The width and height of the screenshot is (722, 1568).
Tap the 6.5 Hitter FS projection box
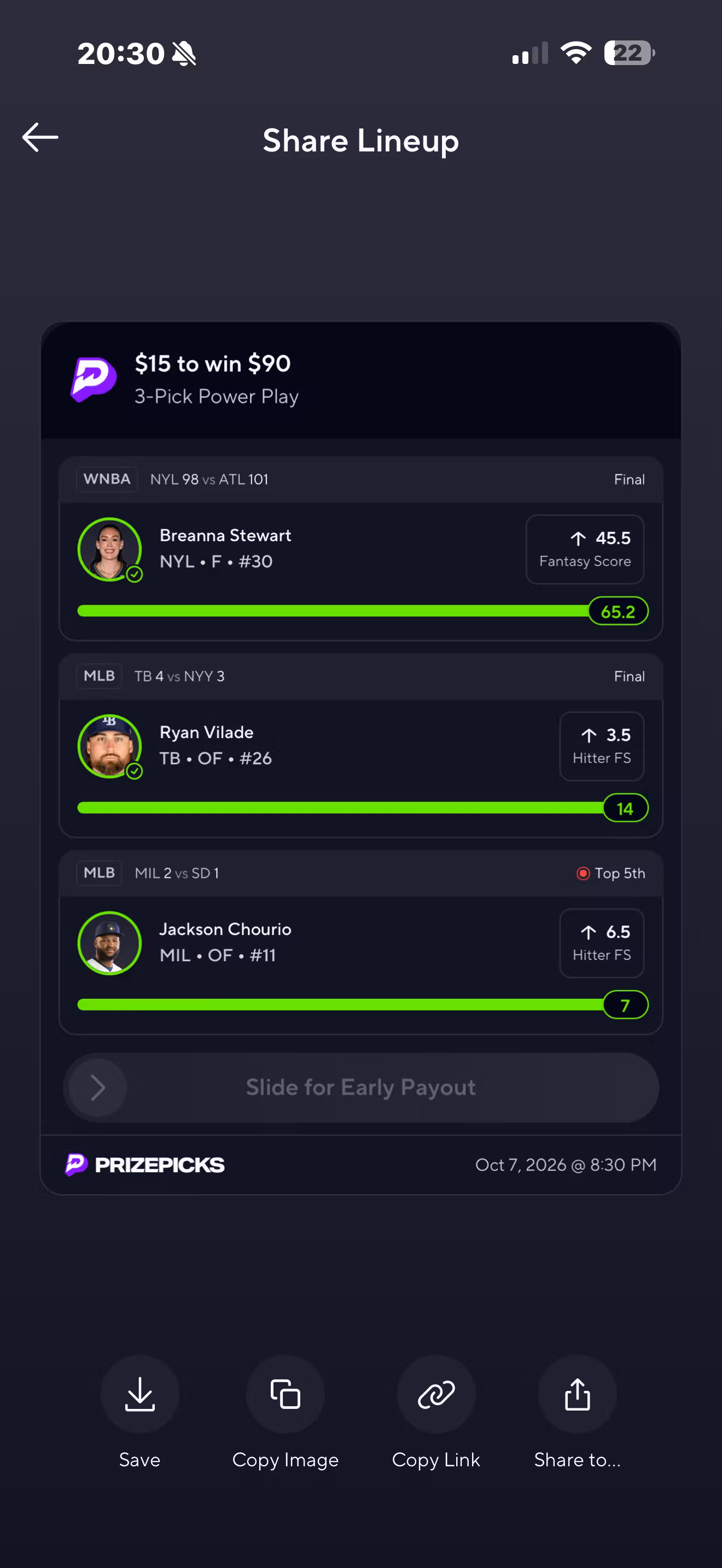point(602,943)
